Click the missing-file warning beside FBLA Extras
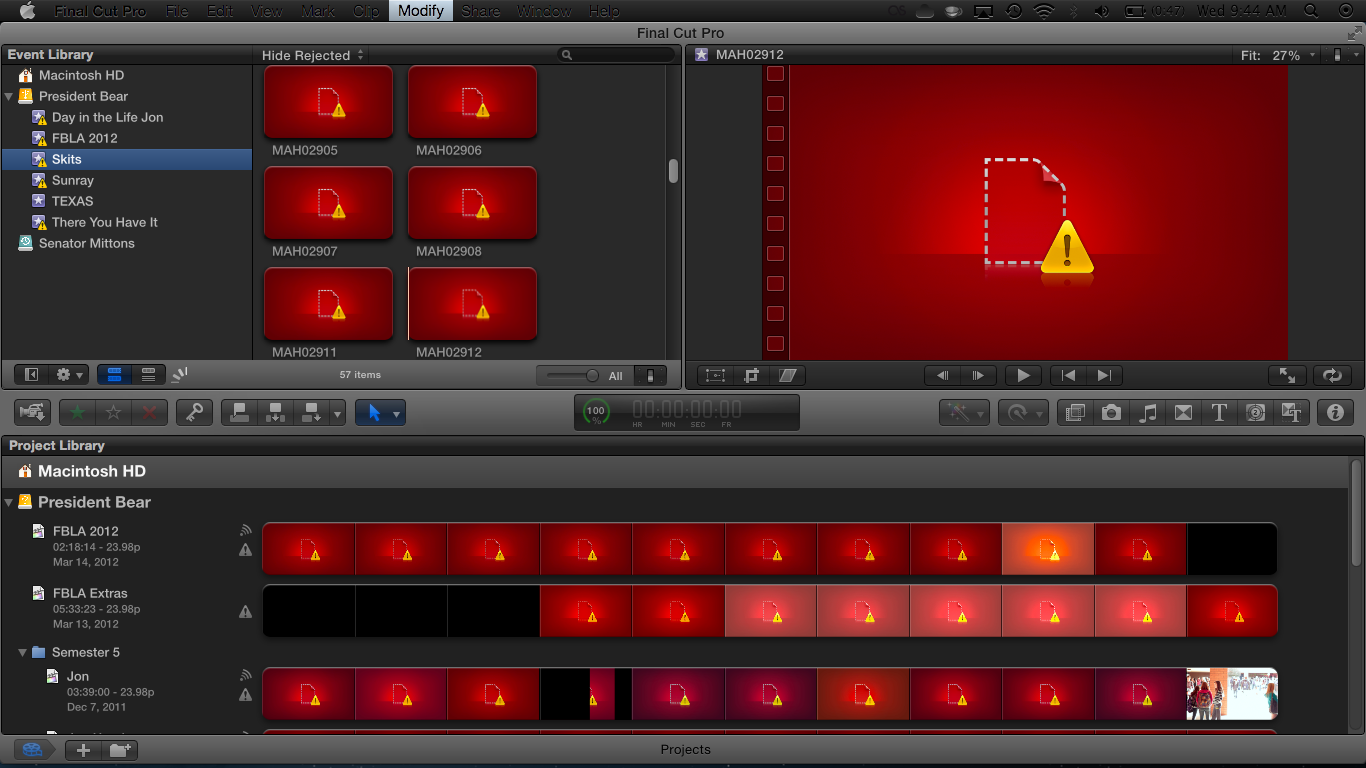Viewport: 1366px width, 768px height. point(245,612)
